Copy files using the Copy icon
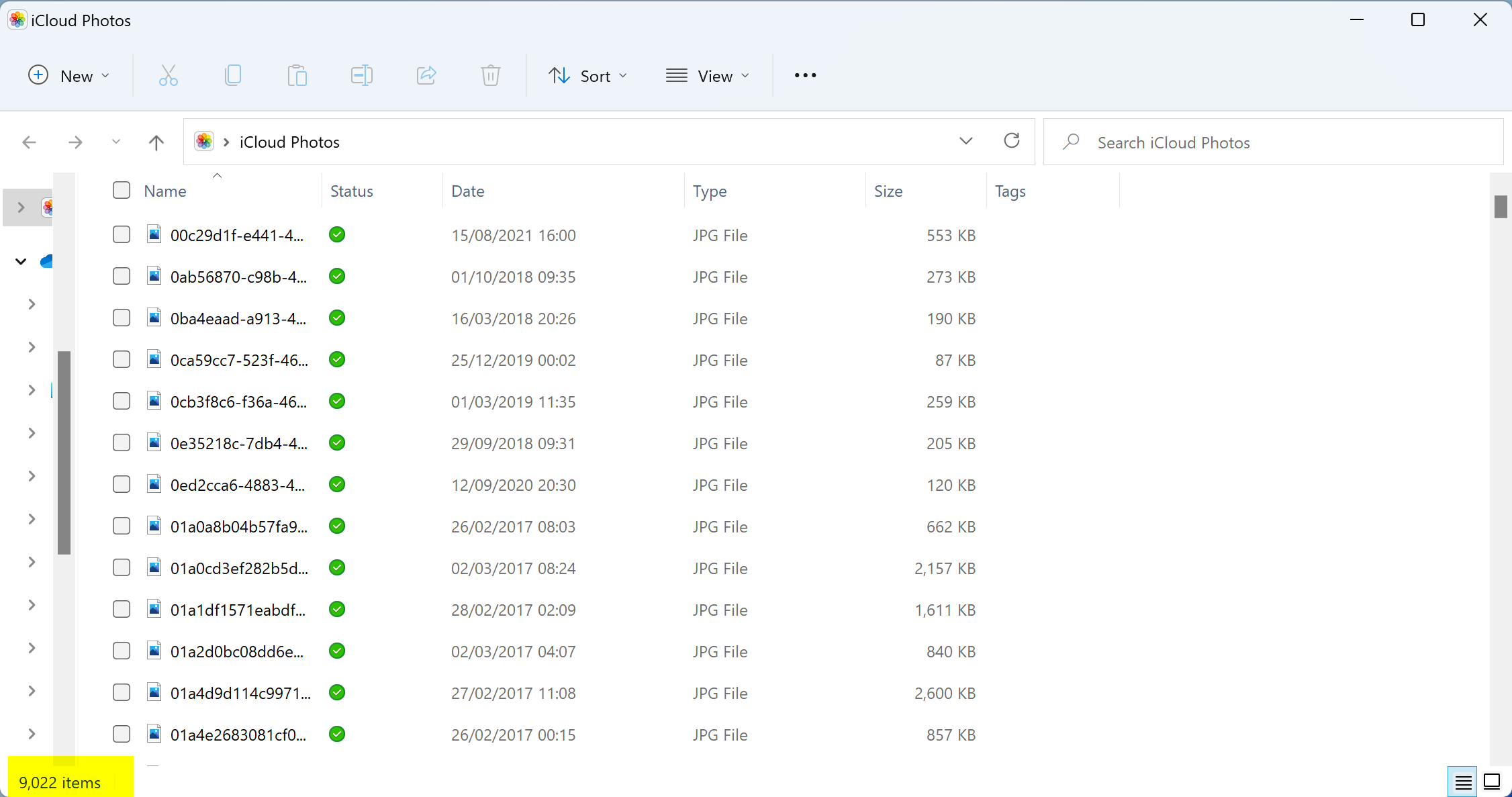 point(232,75)
